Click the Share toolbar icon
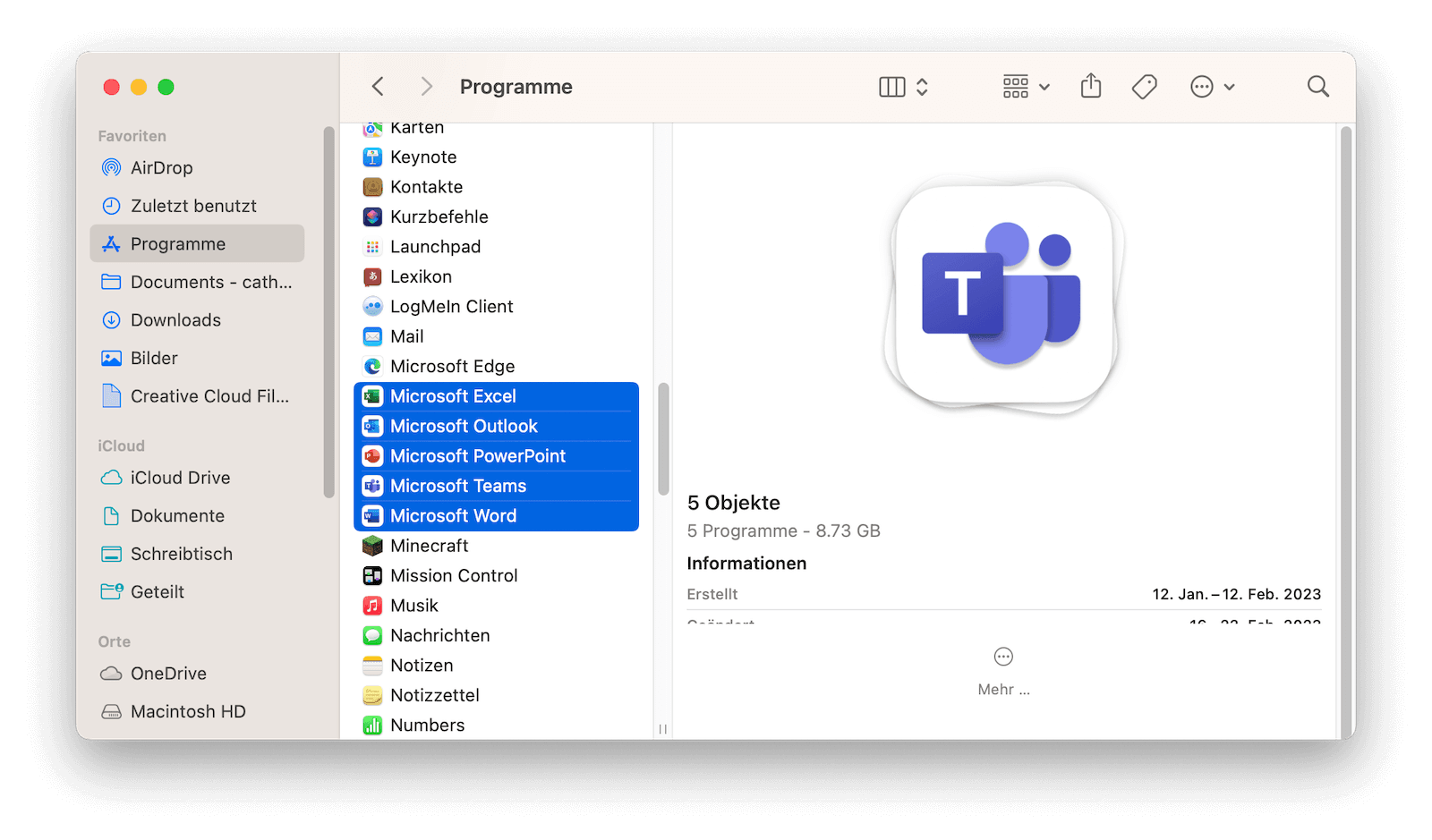This screenshot has width=1432, height=840. coord(1090,86)
